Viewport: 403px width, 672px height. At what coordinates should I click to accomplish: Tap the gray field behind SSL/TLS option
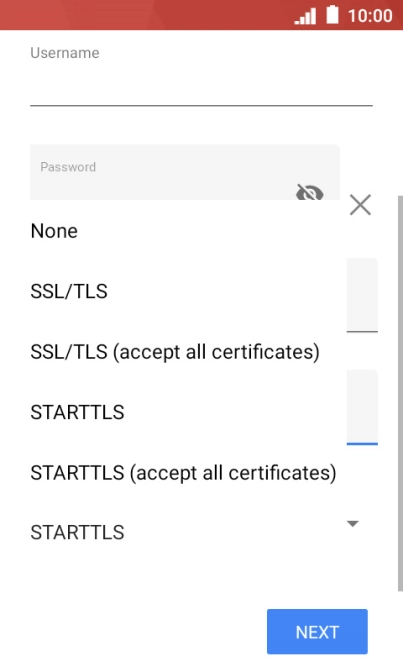362,295
